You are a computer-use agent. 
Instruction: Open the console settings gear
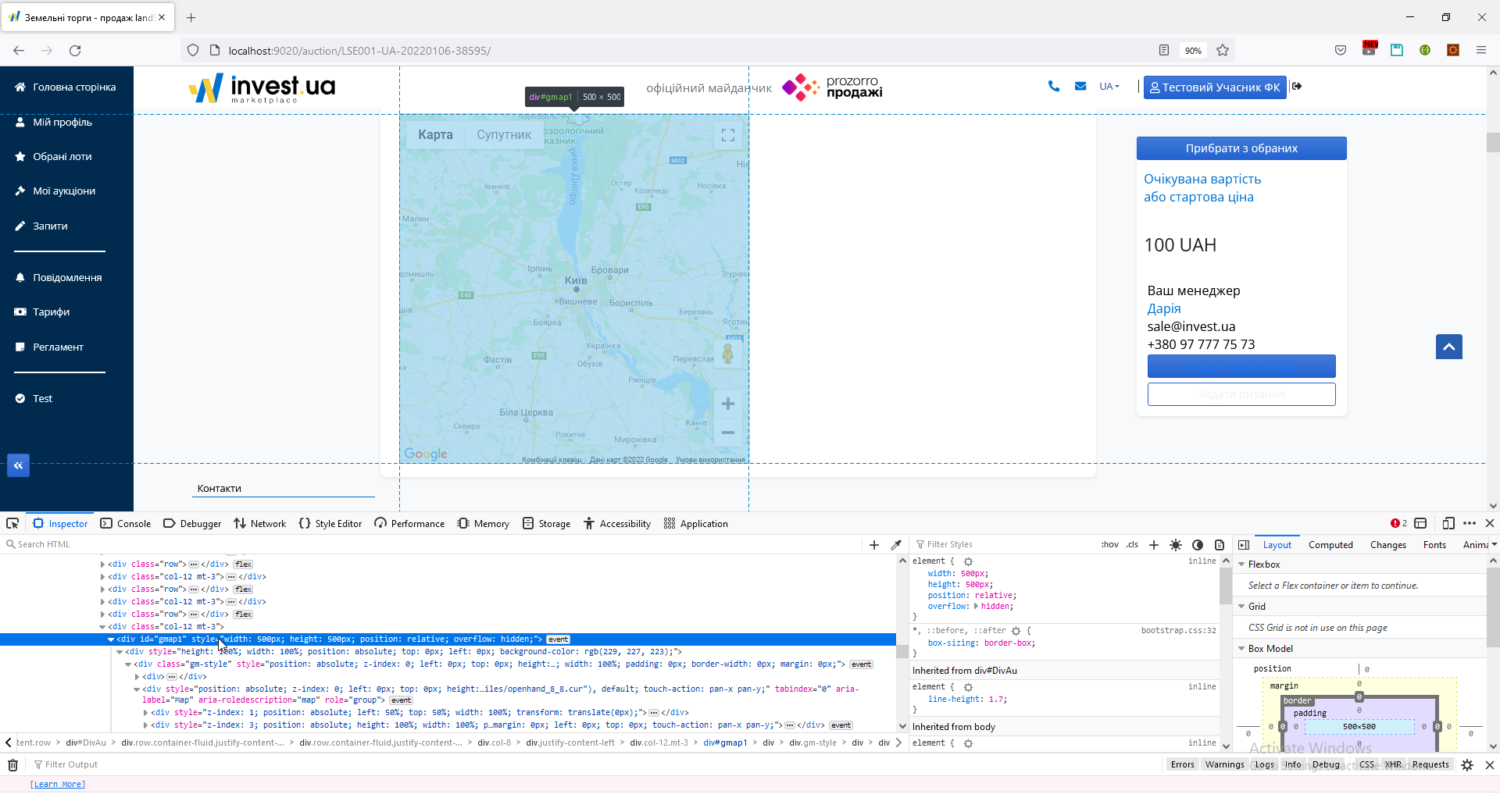pyautogui.click(x=1467, y=765)
